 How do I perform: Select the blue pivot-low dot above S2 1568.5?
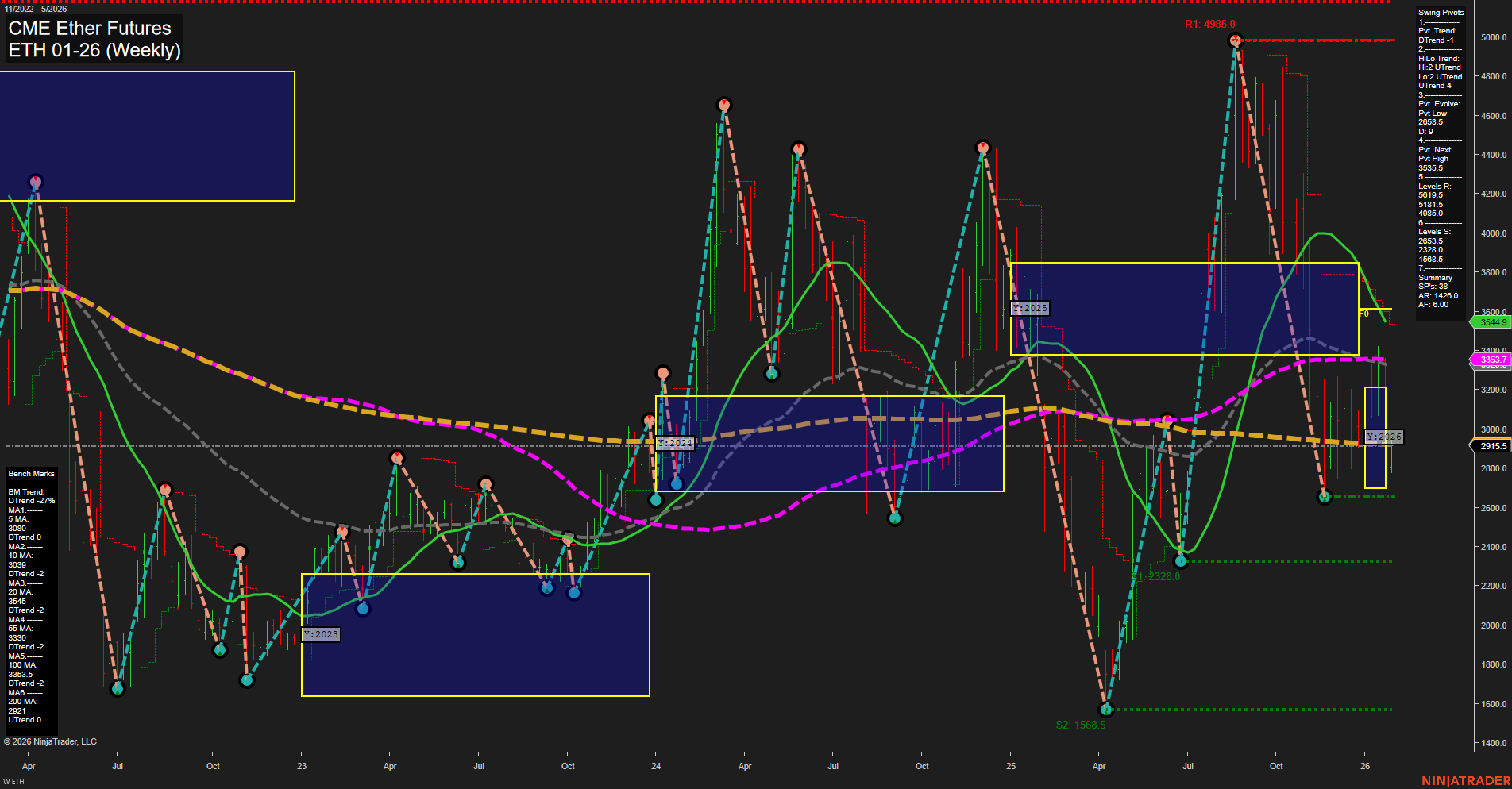1106,711
